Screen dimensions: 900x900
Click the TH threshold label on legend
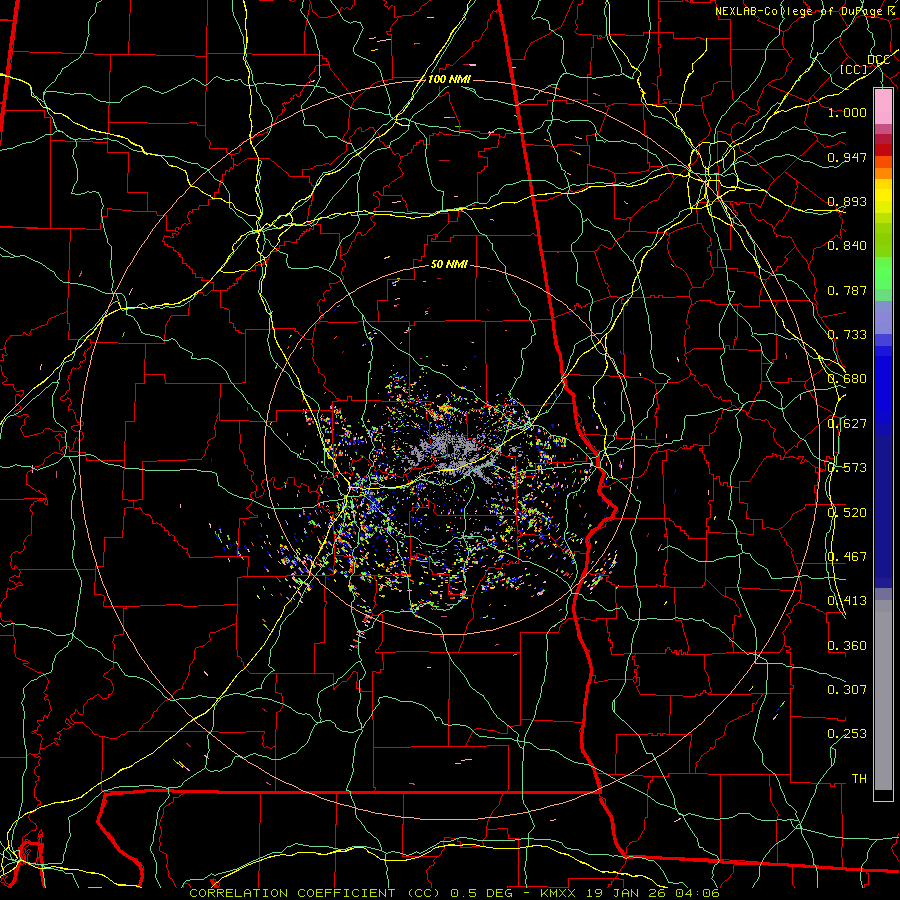point(859,779)
